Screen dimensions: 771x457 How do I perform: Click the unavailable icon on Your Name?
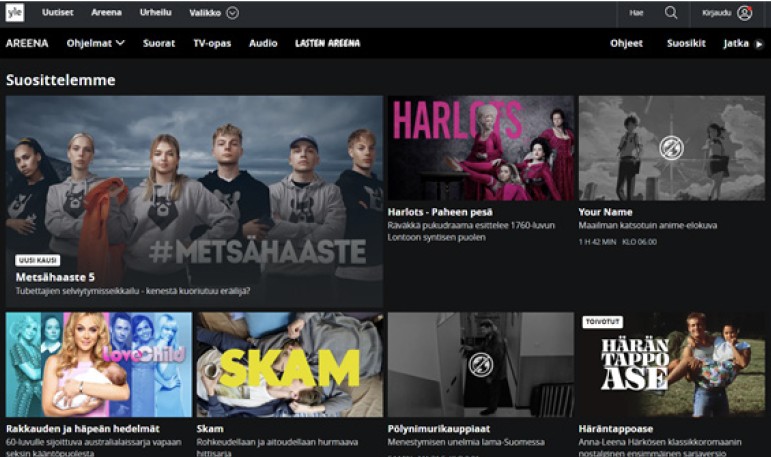coord(671,148)
